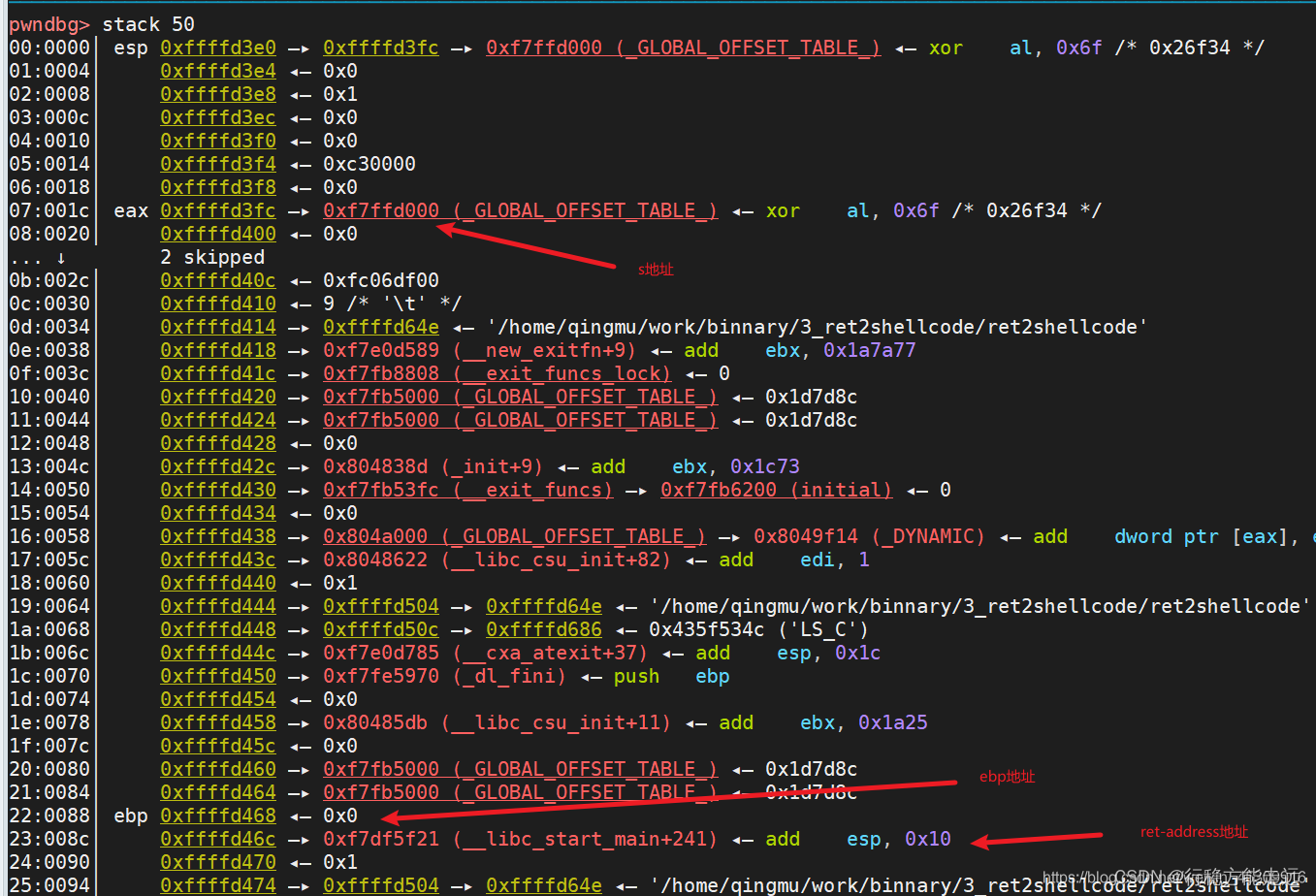Select stack address 0xffffd430

pos(218,490)
